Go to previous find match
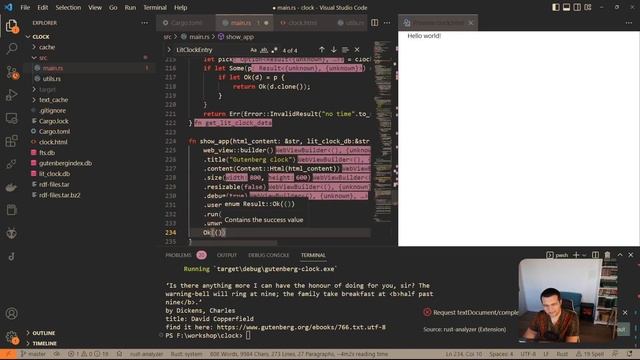The height and width of the screenshot is (360, 640). (322, 50)
